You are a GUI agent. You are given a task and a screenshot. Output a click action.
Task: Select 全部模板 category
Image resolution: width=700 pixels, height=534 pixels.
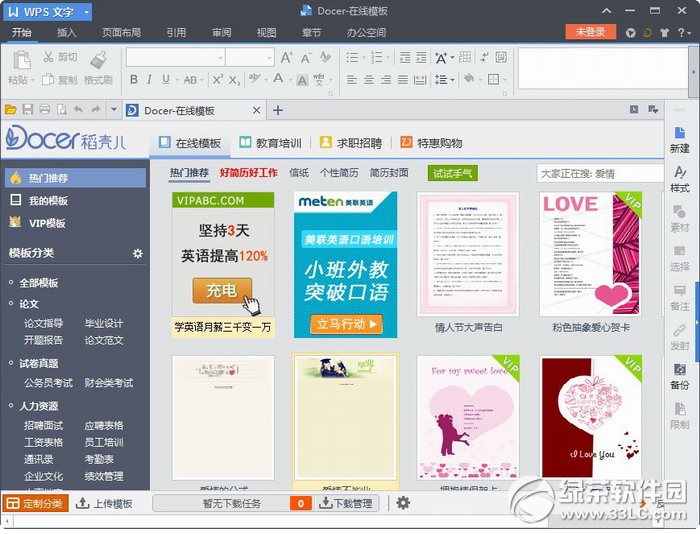39,283
